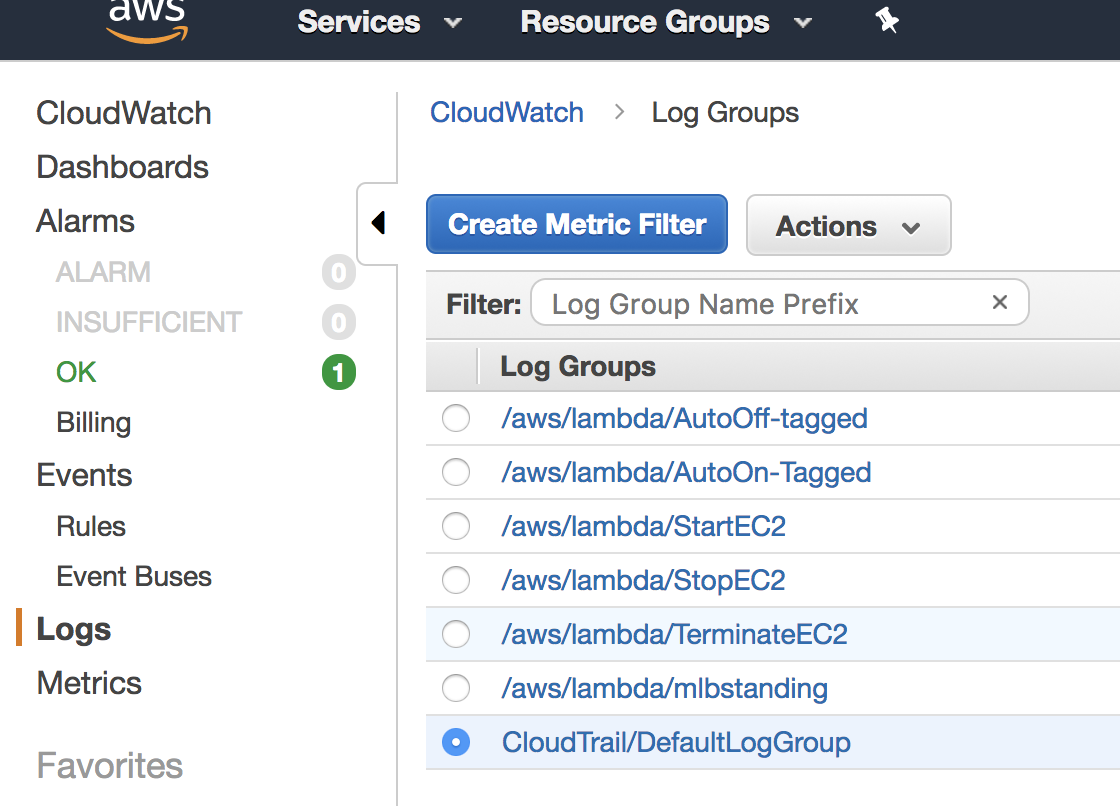
Task: Open the Actions dropdown button
Action: 848,226
